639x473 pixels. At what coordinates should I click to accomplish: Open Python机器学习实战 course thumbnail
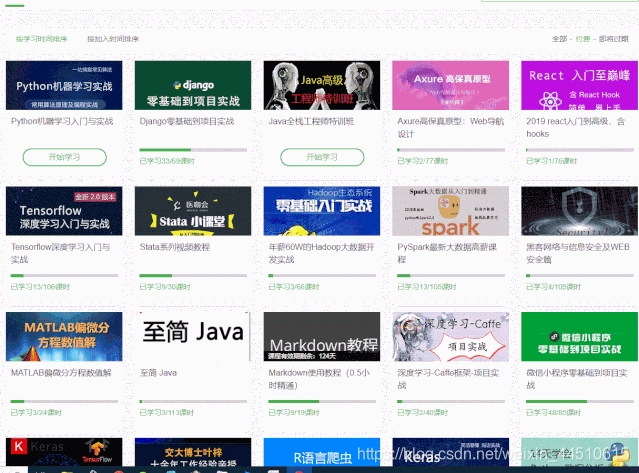point(64,85)
